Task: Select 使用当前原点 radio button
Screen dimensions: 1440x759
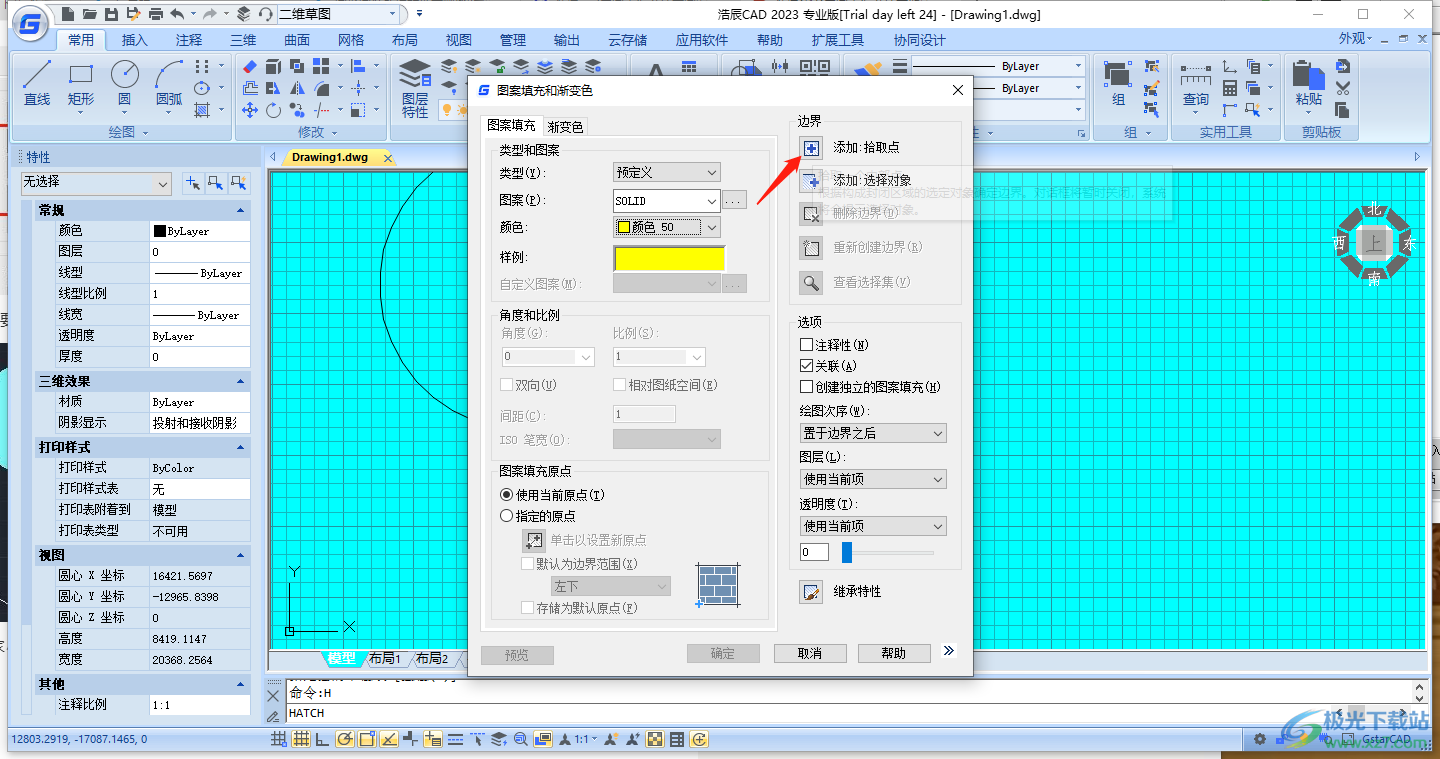Action: [x=506, y=495]
